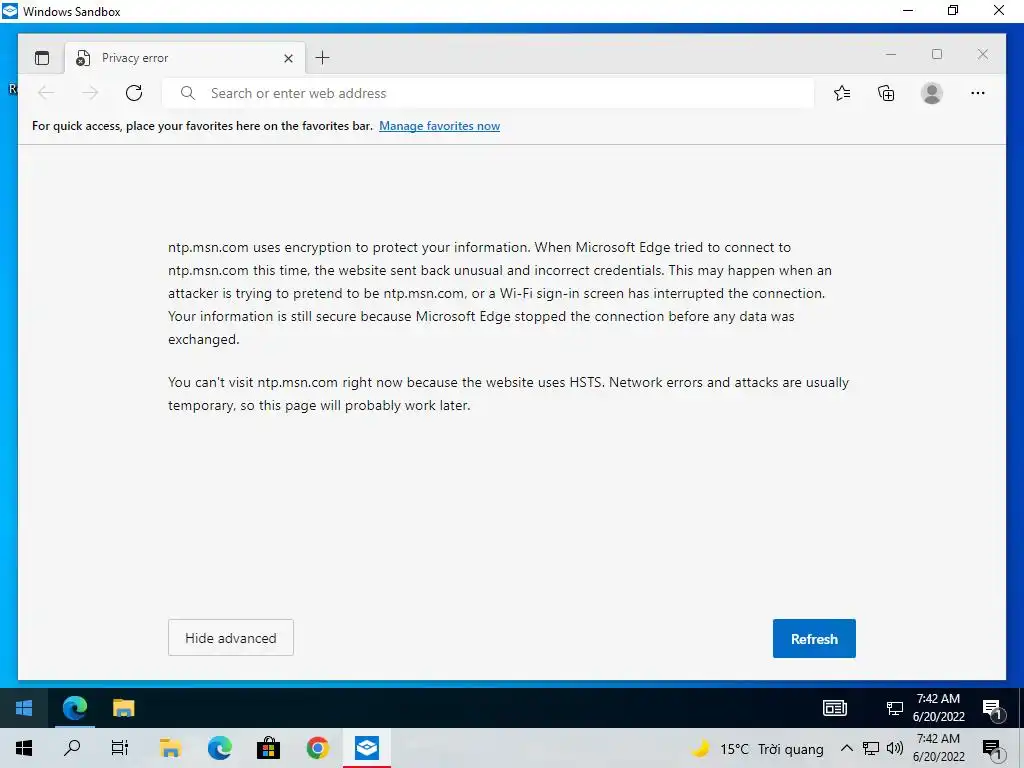Restore down the Windows Sandbox window
Image resolution: width=1024 pixels, height=768 pixels.
(x=953, y=10)
